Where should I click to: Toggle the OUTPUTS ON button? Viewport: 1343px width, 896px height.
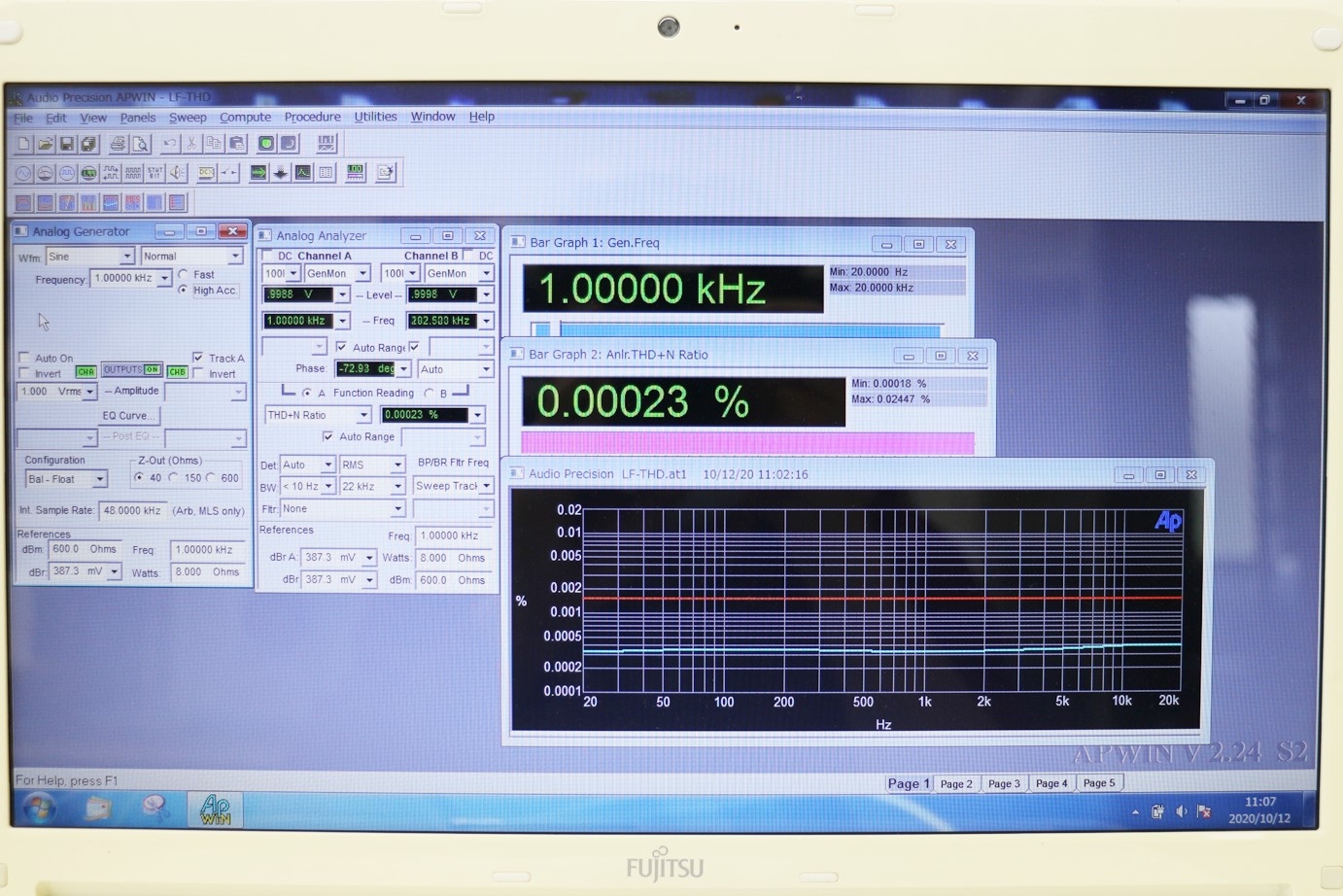(x=131, y=370)
